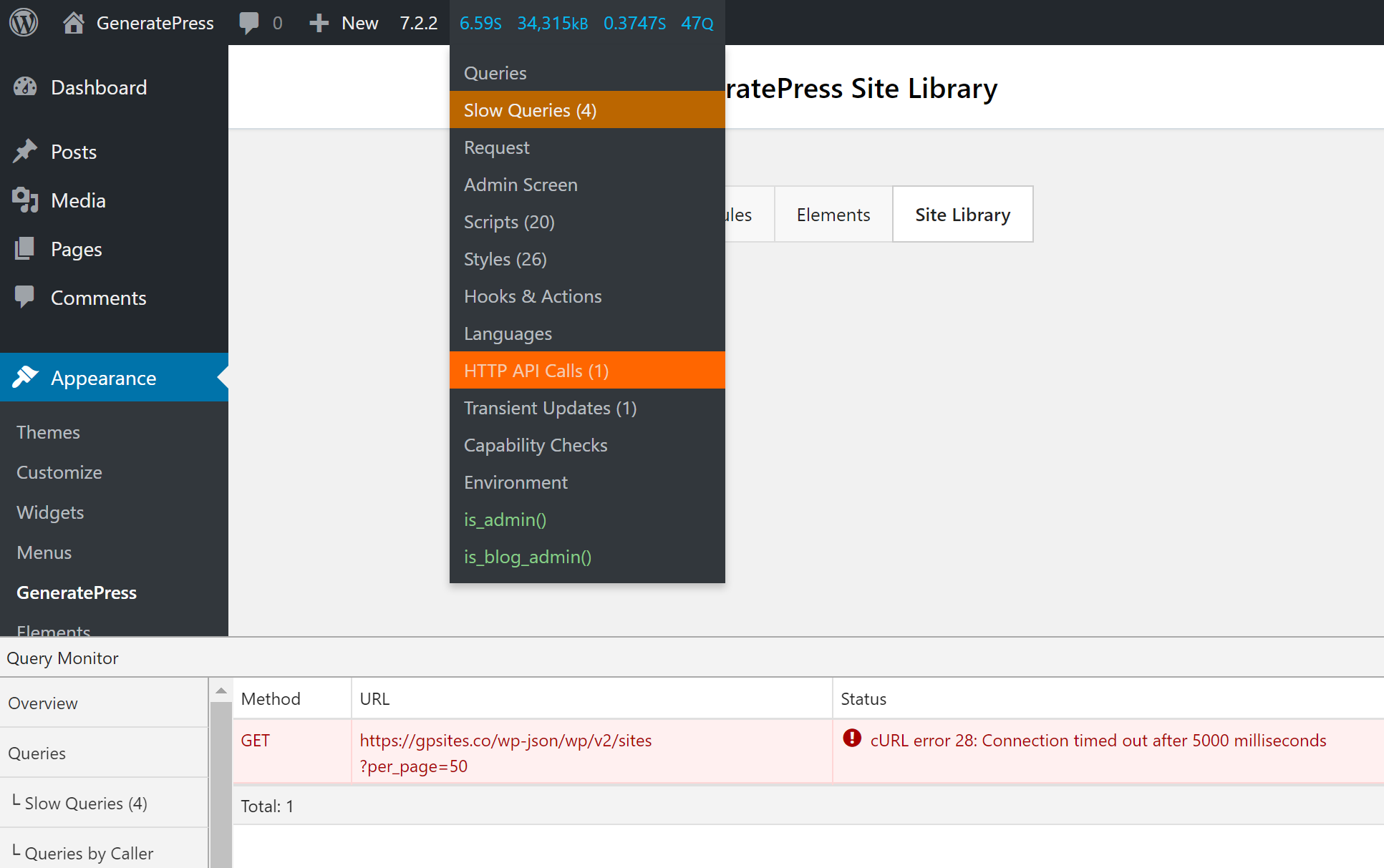The image size is (1384, 868).
Task: Select Environment in dropdown menu
Action: click(x=587, y=482)
